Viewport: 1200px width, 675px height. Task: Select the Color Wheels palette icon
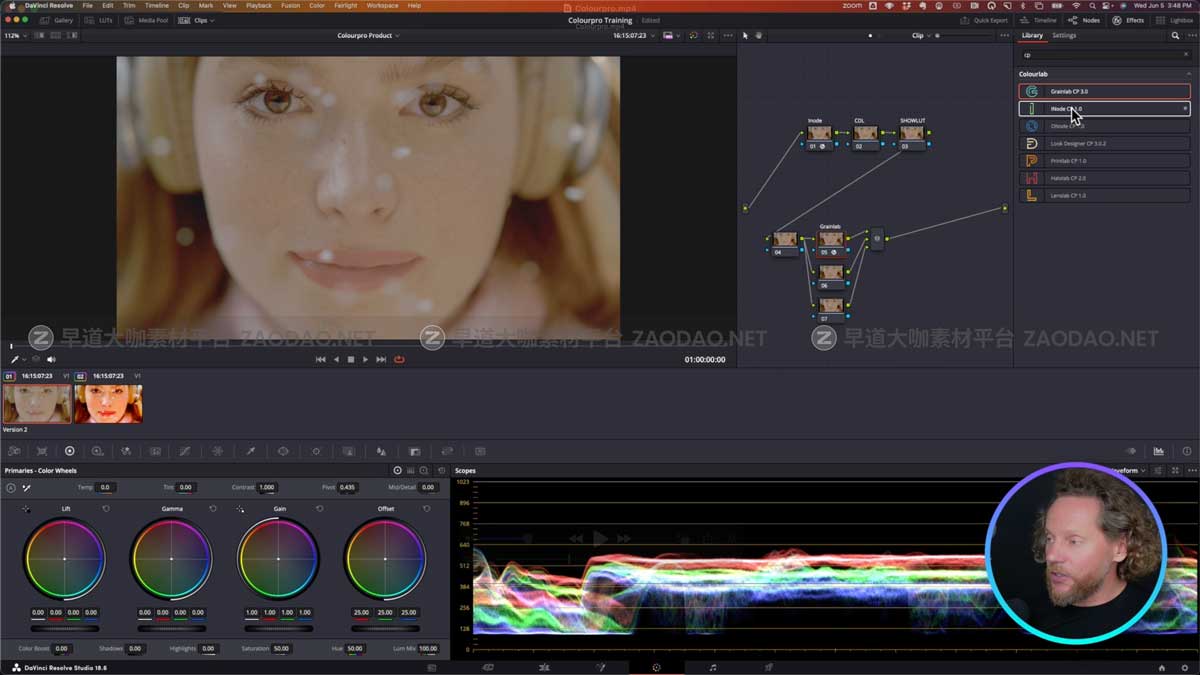click(70, 451)
